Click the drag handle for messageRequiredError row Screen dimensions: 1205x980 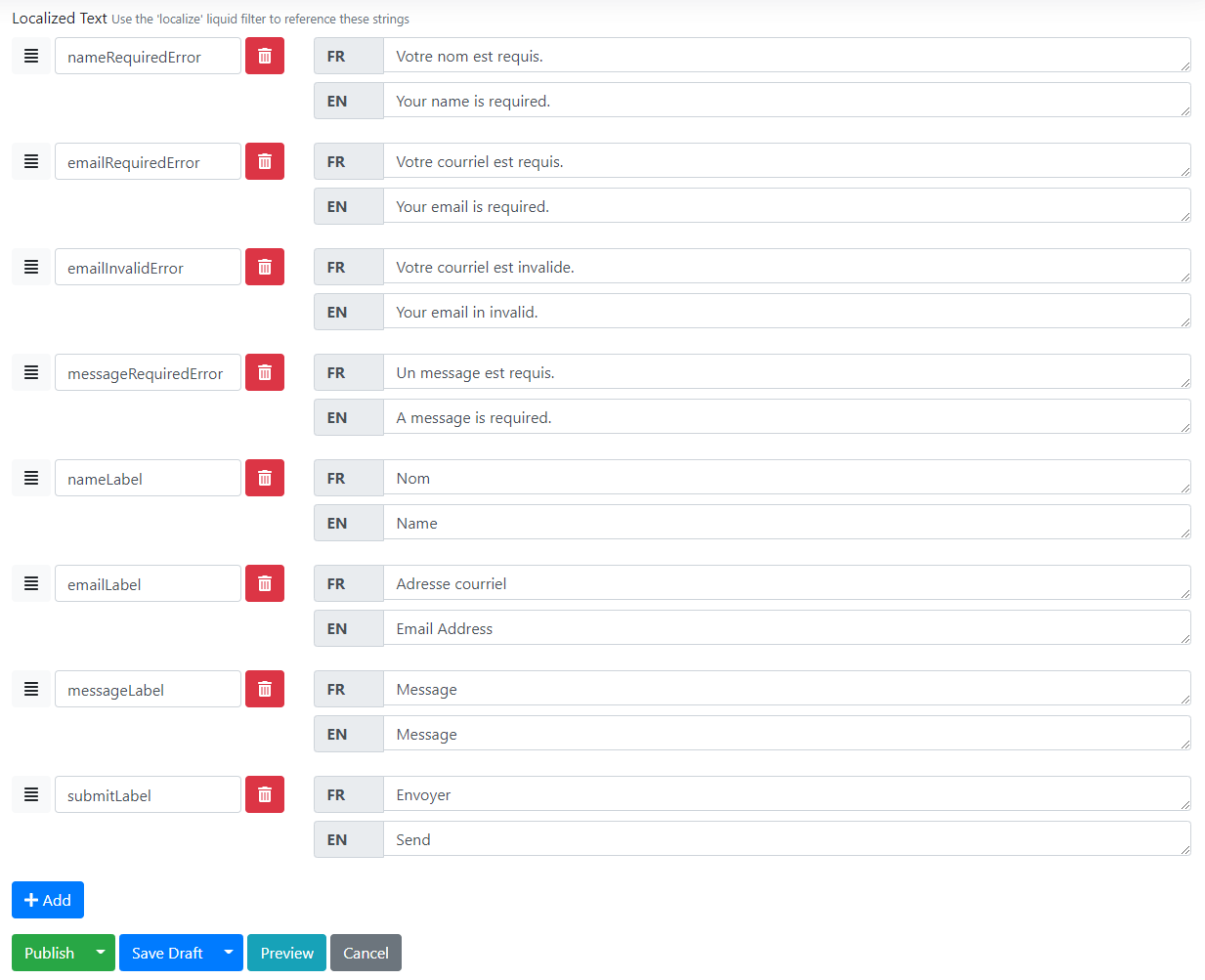click(x=31, y=372)
